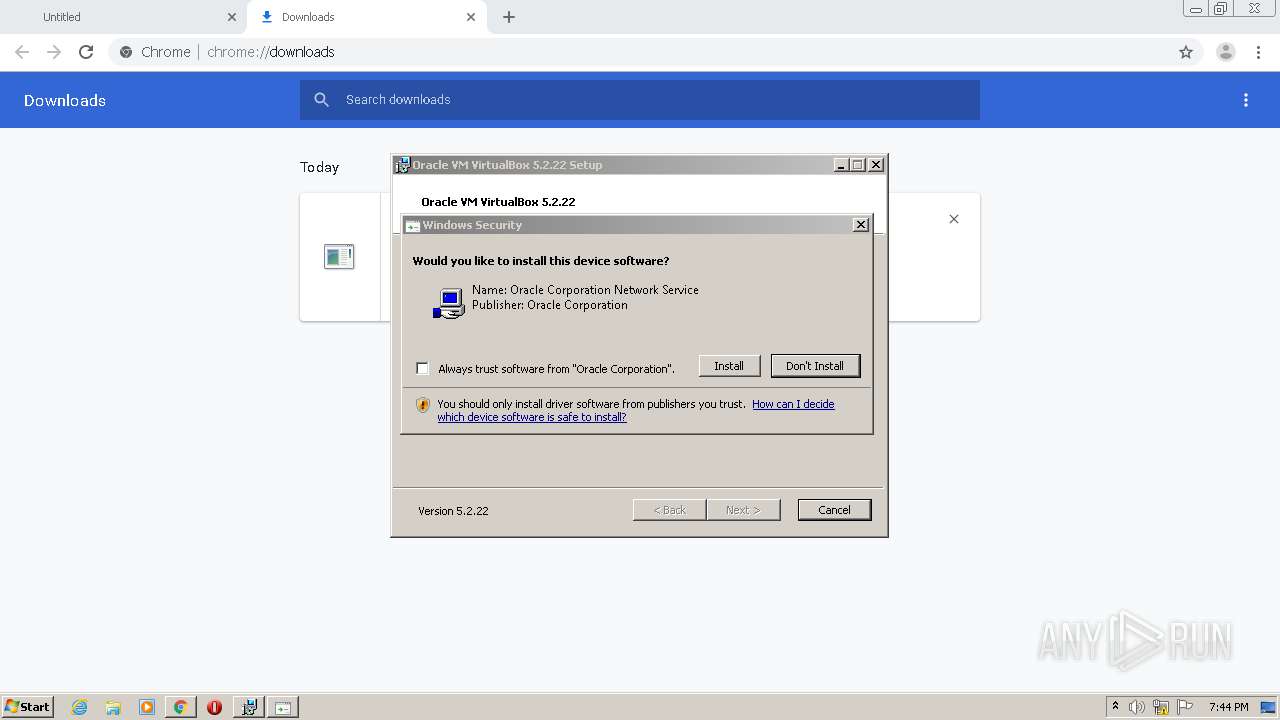The image size is (1280, 720).
Task: Close the VirtualBox Setup window
Action: pos(876,165)
